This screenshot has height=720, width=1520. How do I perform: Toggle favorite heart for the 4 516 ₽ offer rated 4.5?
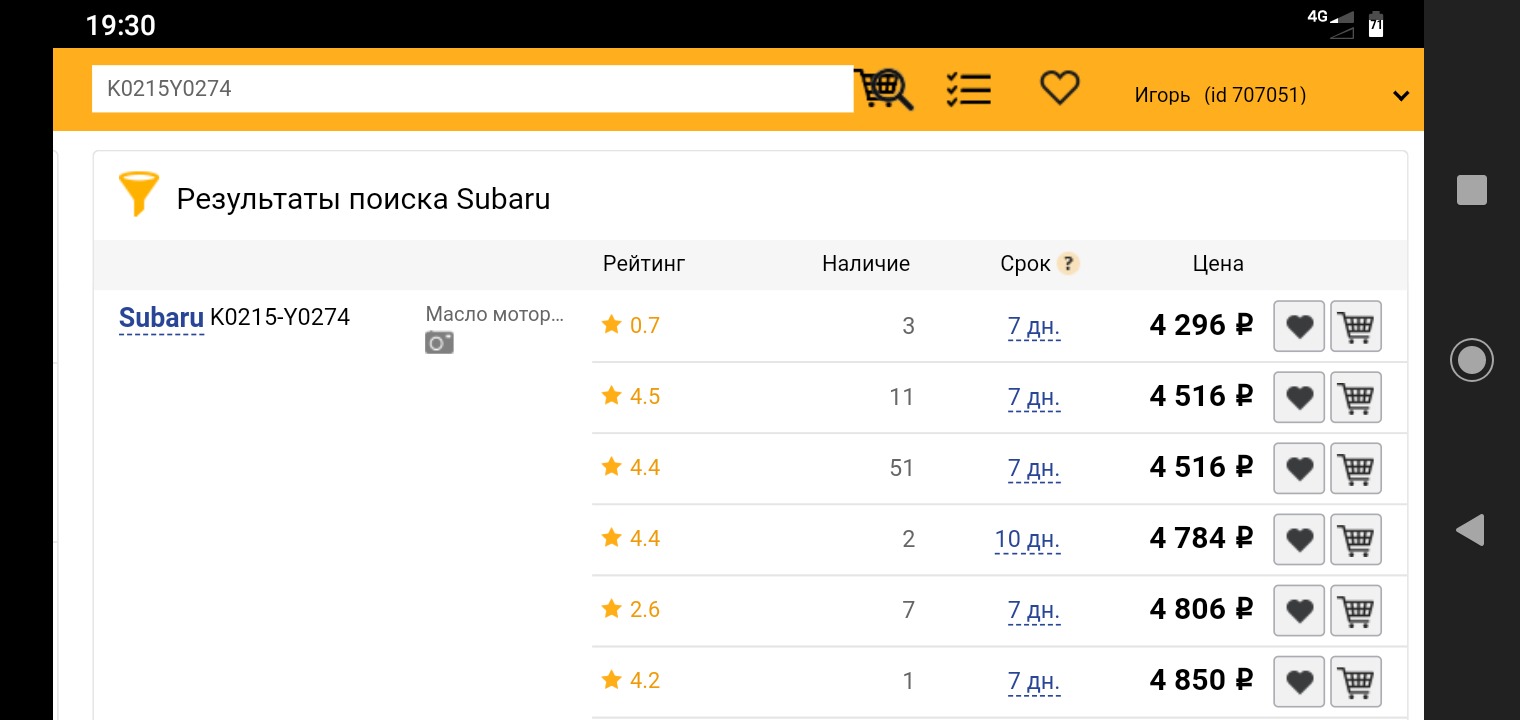1299,397
